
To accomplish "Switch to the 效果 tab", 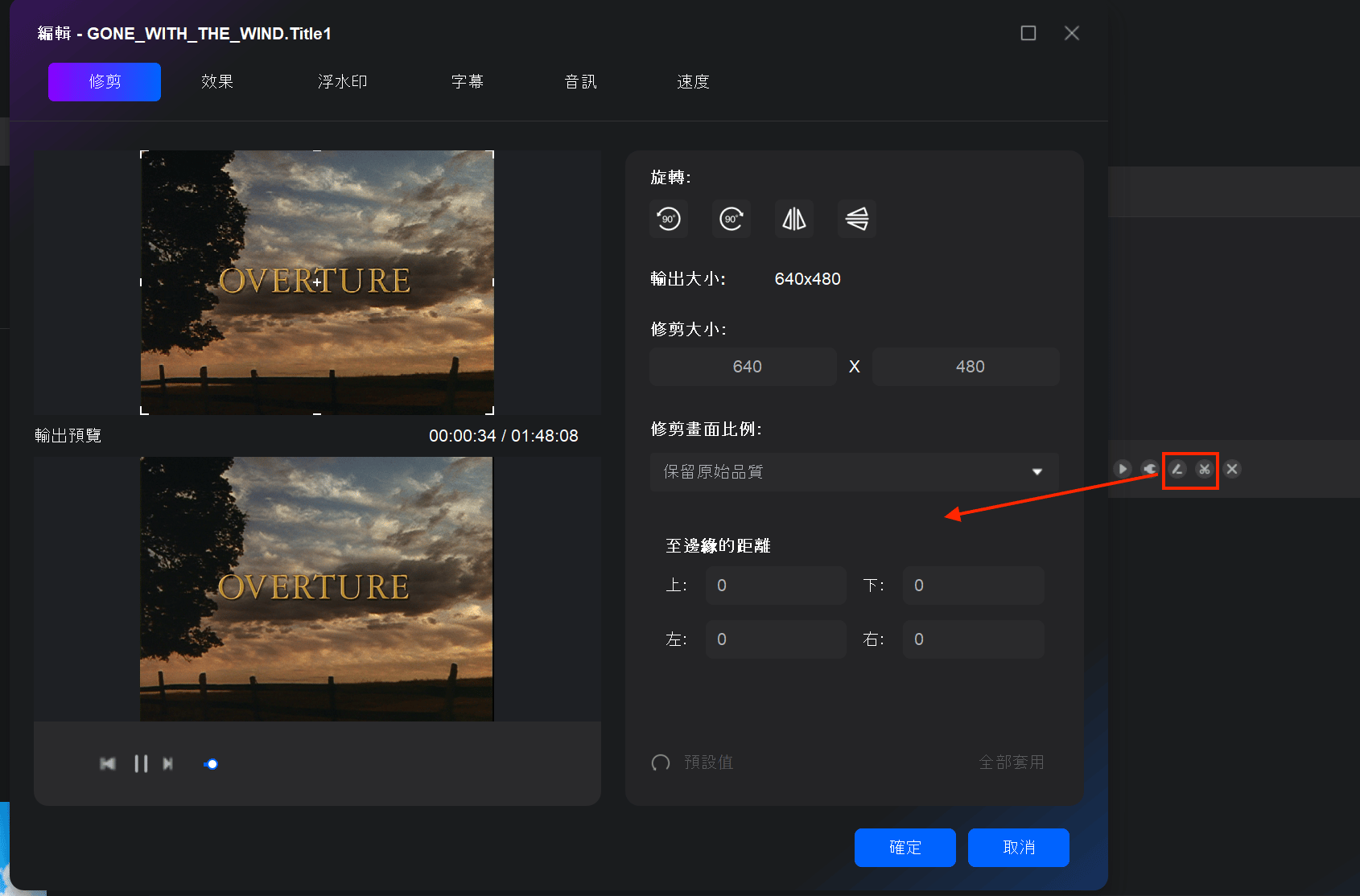I will pyautogui.click(x=217, y=82).
